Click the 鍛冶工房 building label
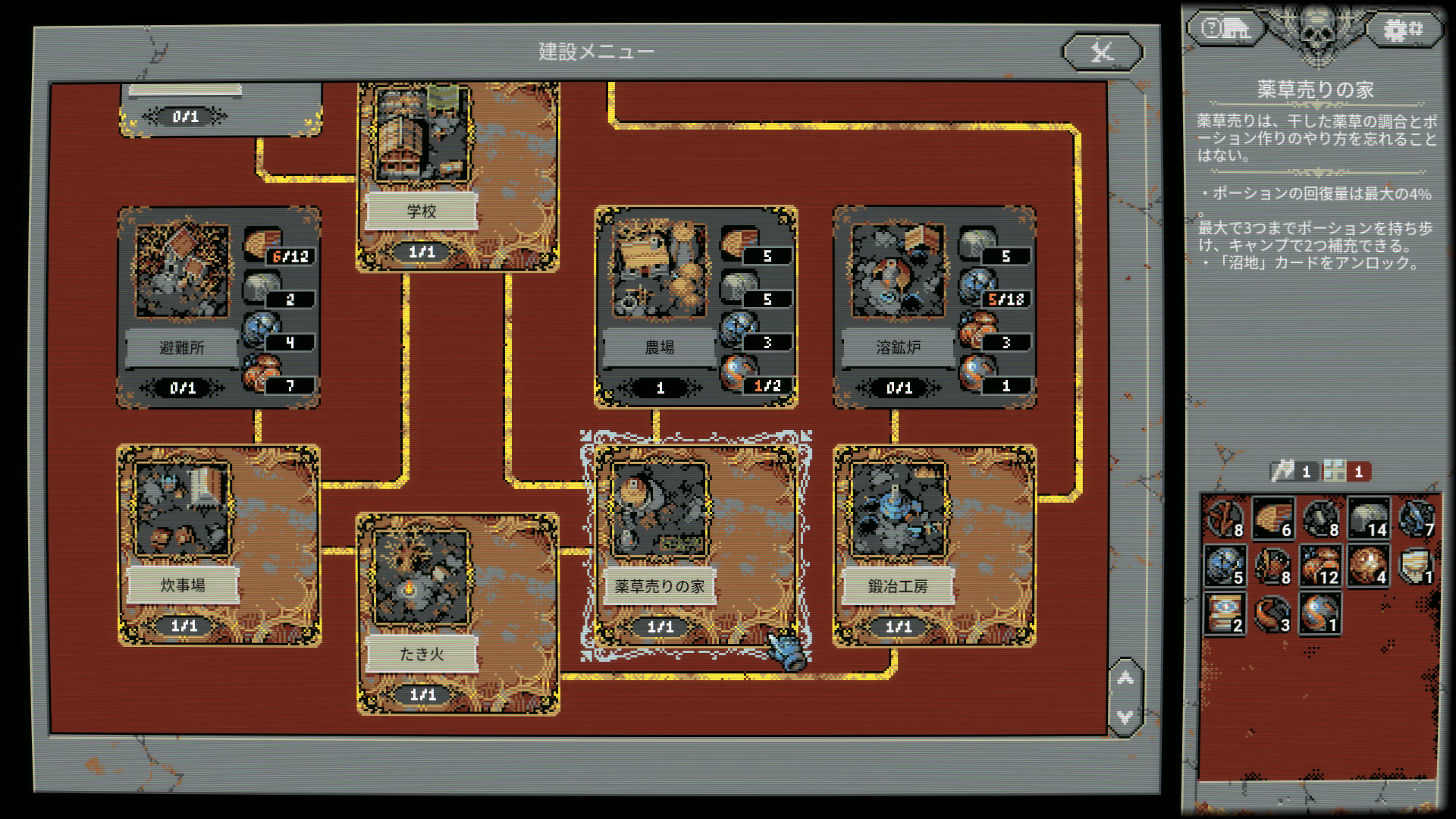The height and width of the screenshot is (819, 1456). click(898, 586)
